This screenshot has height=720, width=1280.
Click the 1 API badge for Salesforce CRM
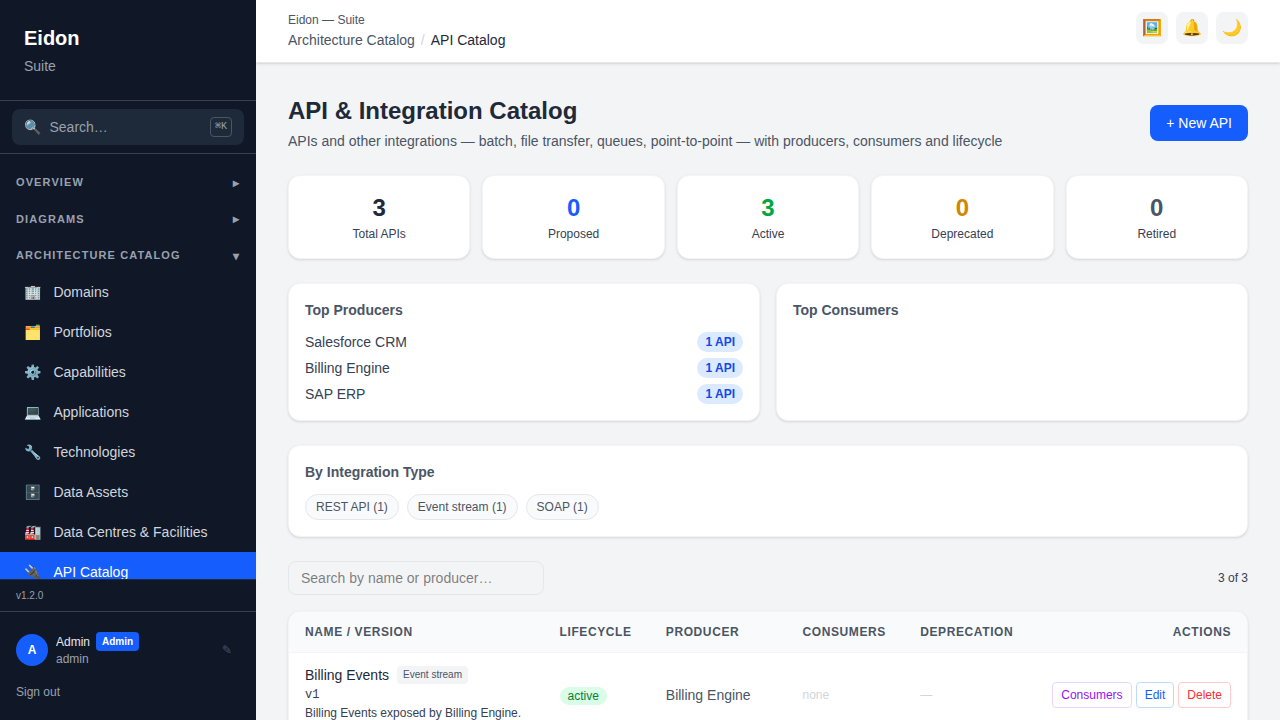coord(720,342)
